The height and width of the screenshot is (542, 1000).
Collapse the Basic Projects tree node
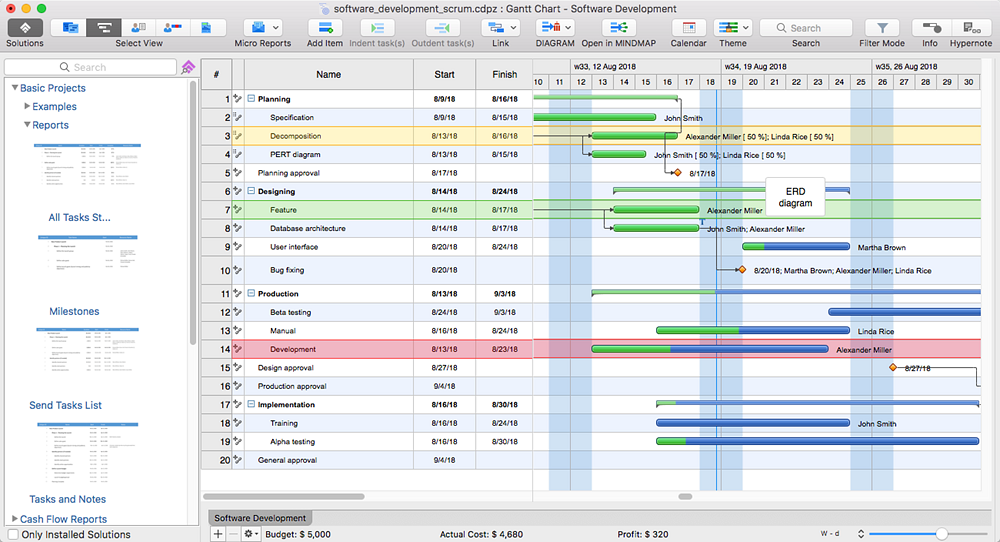14,88
